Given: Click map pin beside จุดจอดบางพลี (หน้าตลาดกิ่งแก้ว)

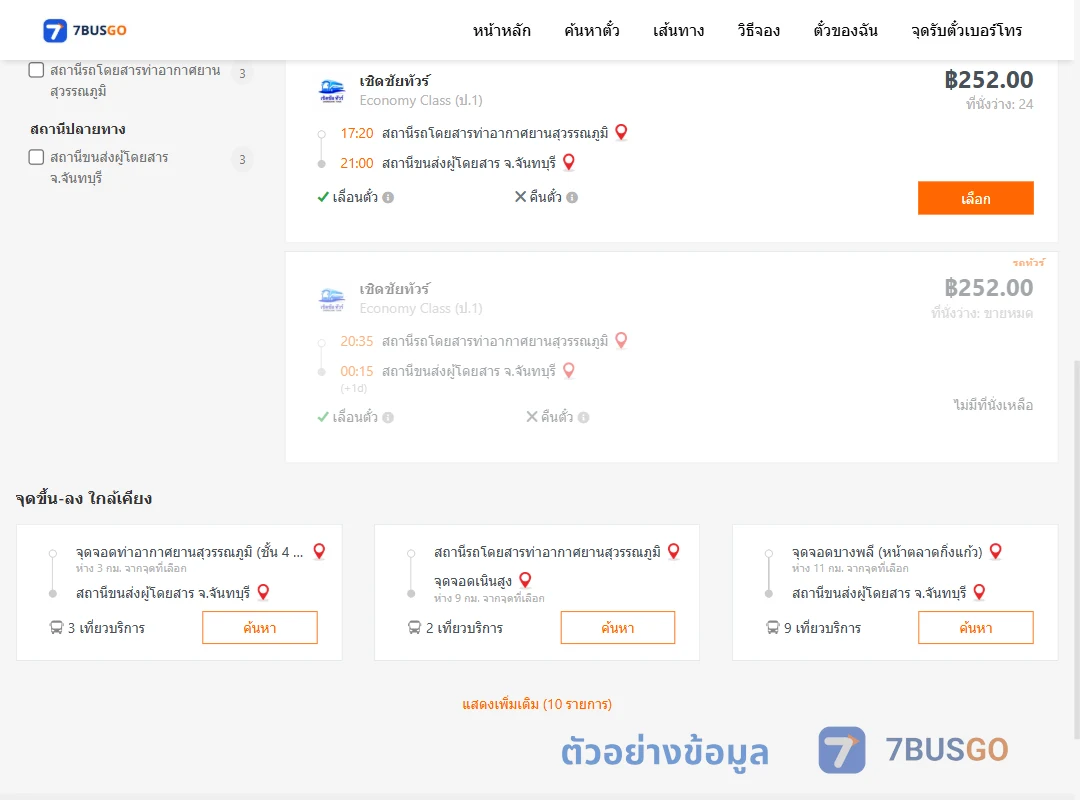Looking at the screenshot, I should coord(996,551).
